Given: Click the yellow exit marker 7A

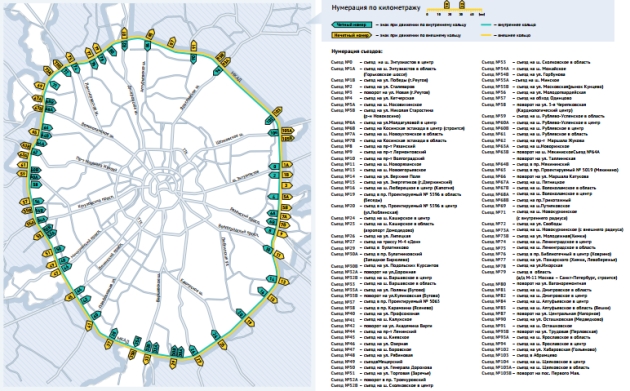Looking at the screenshot, I should coord(285,217).
